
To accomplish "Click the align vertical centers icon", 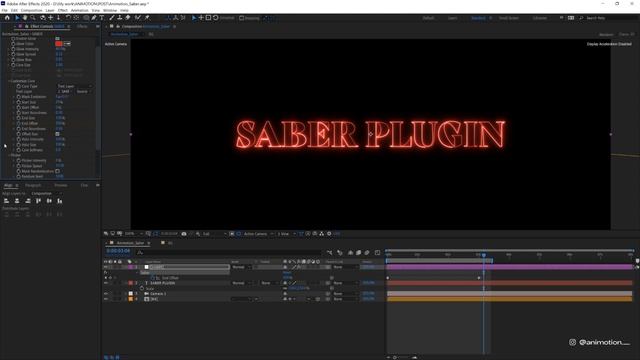I will click(49, 201).
